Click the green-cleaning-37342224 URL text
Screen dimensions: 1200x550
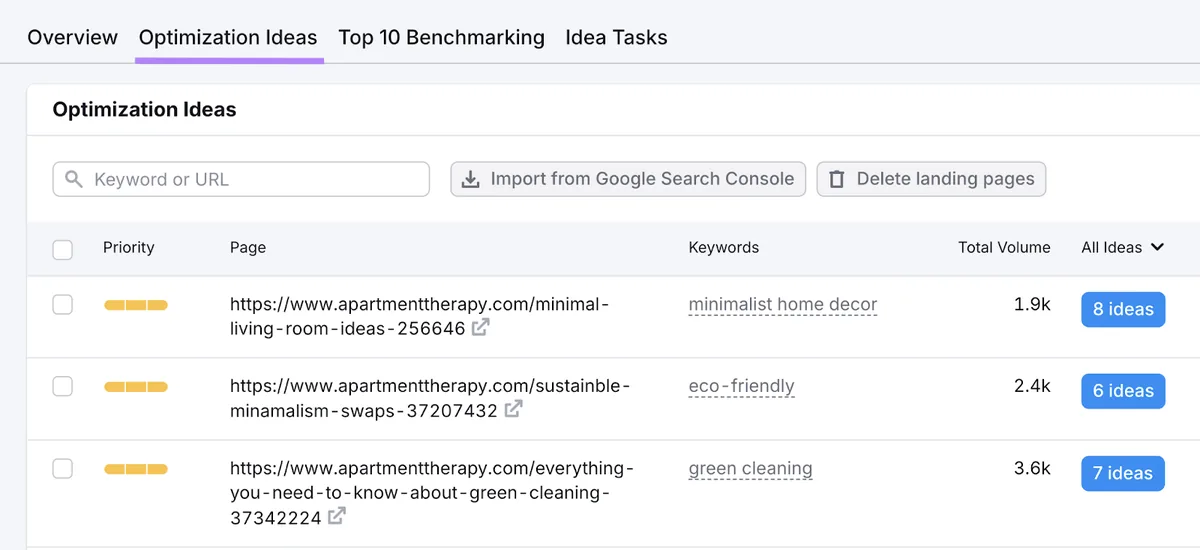[x=431, y=492]
